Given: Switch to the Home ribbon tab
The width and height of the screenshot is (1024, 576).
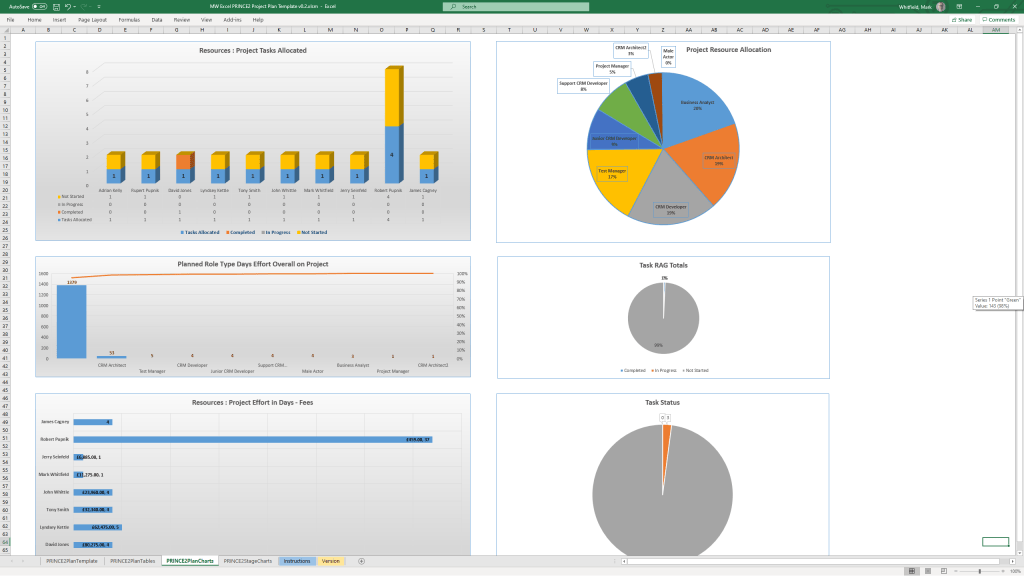Looking at the screenshot, I should [x=34, y=20].
